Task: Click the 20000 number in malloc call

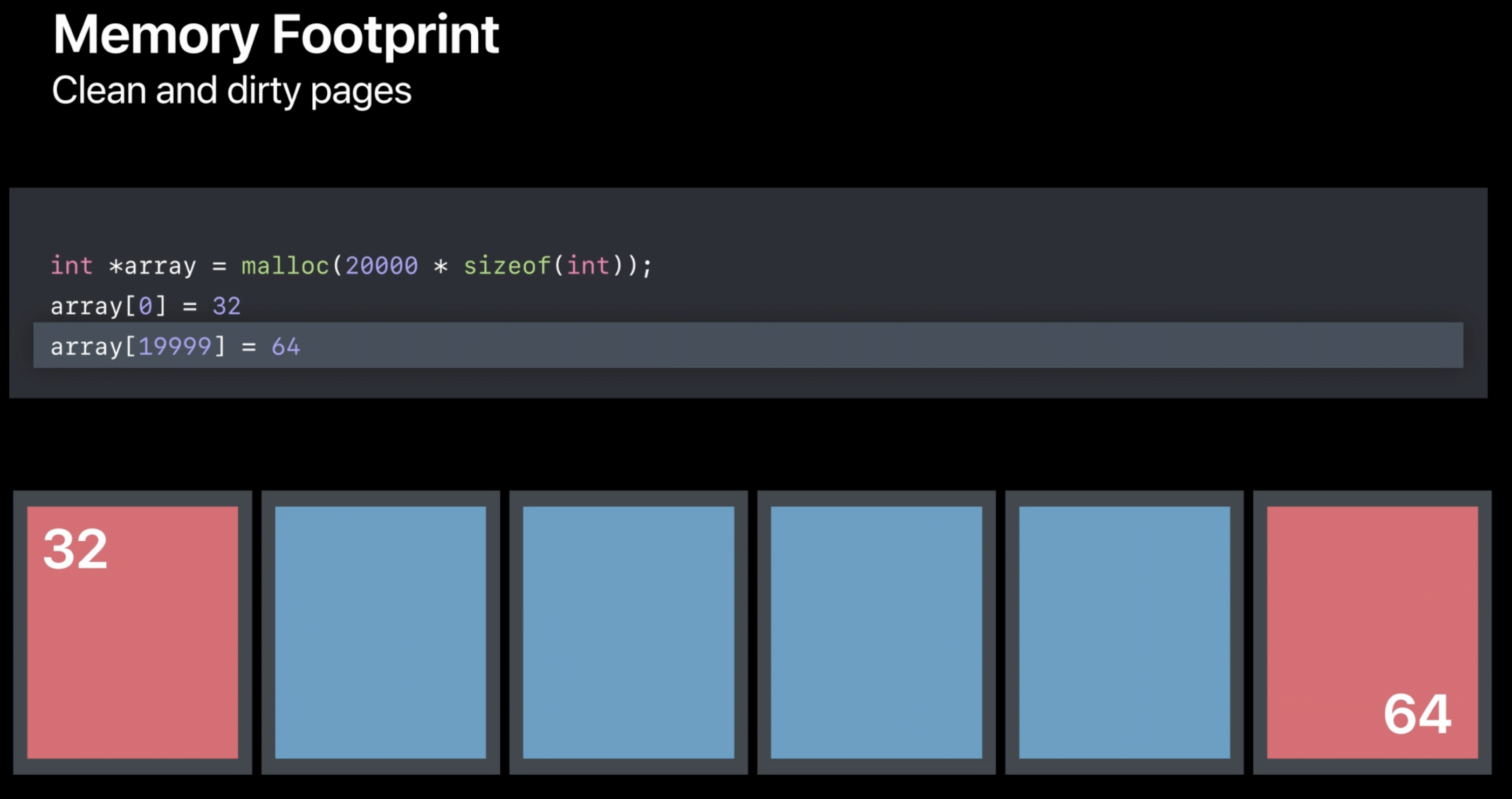Action: point(382,266)
